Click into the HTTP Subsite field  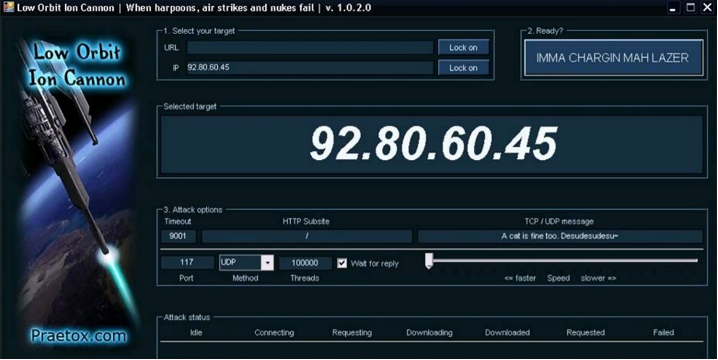307,236
